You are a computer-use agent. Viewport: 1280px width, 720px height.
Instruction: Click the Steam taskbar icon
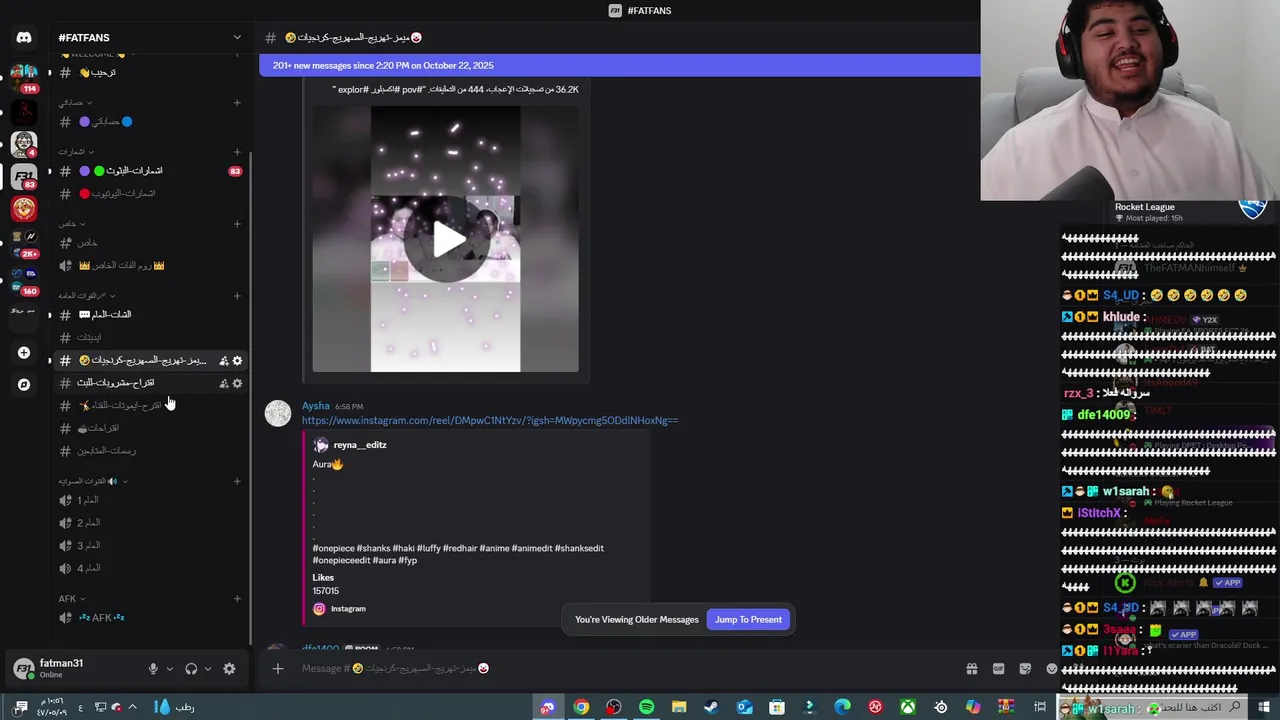point(711,707)
